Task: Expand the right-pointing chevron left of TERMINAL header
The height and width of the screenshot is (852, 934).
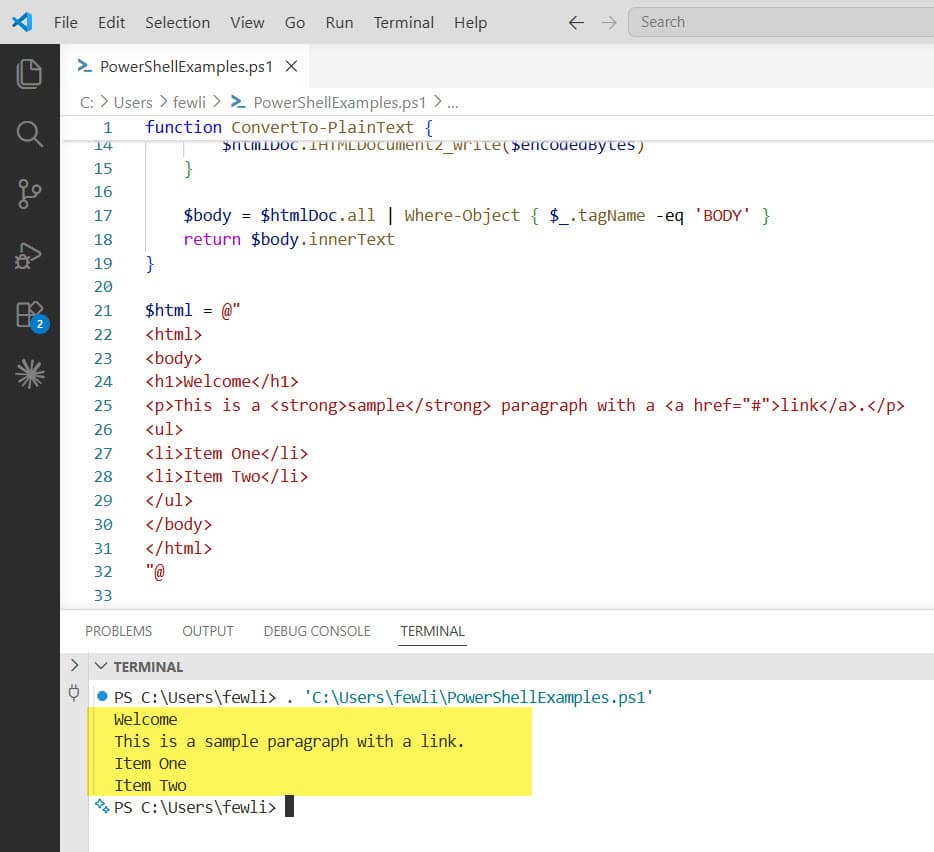Action: point(74,665)
